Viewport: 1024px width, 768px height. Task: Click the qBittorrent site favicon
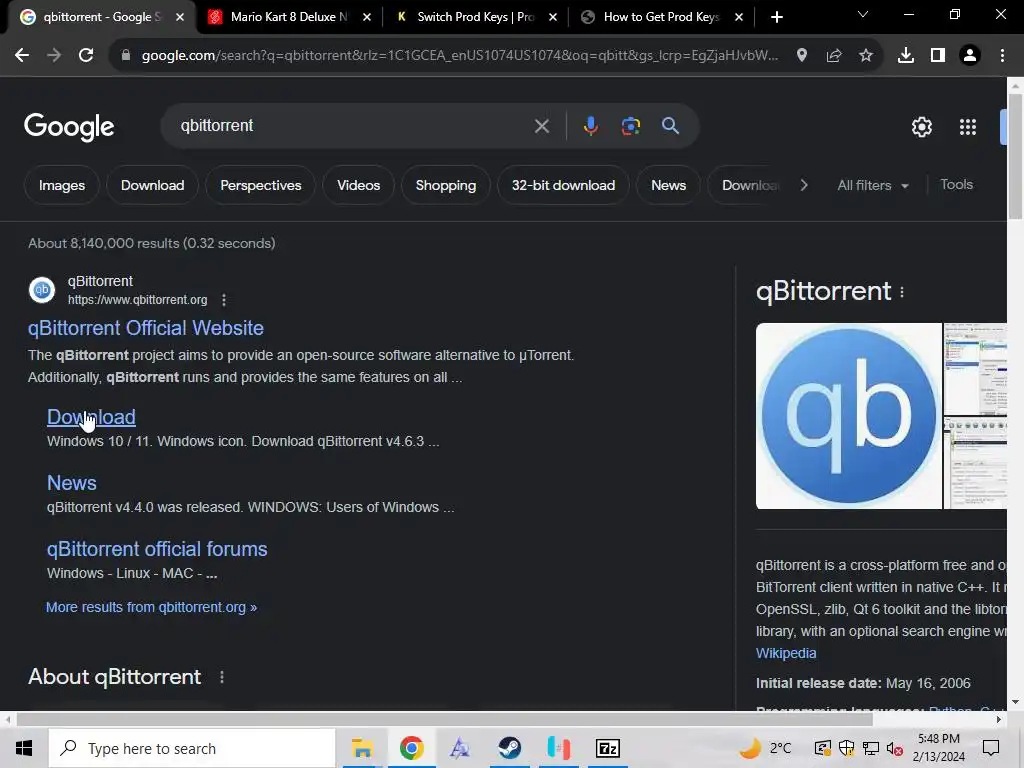pyautogui.click(x=42, y=290)
